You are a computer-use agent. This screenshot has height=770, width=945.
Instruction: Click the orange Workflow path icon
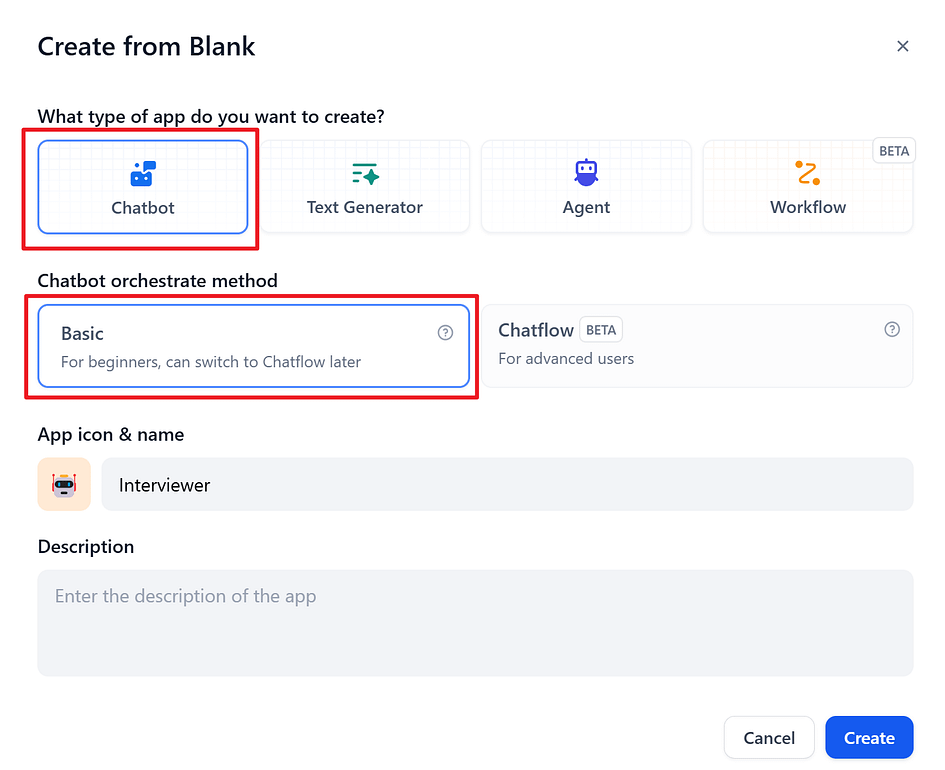click(x=808, y=173)
